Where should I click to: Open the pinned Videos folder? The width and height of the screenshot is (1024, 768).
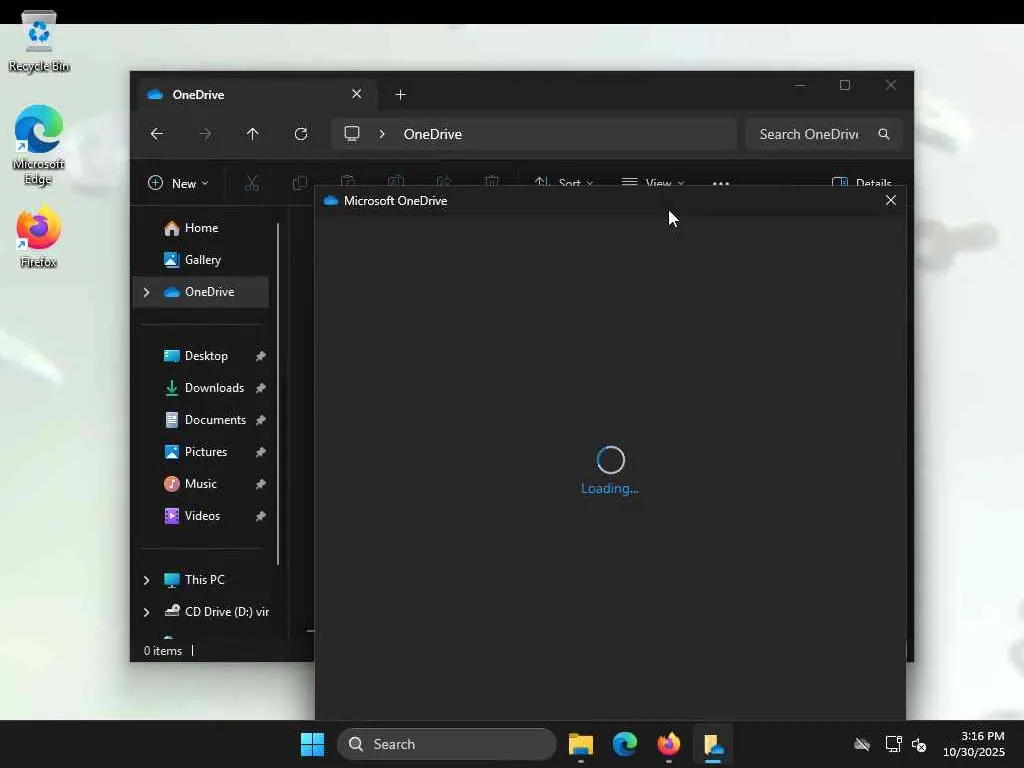pos(201,516)
